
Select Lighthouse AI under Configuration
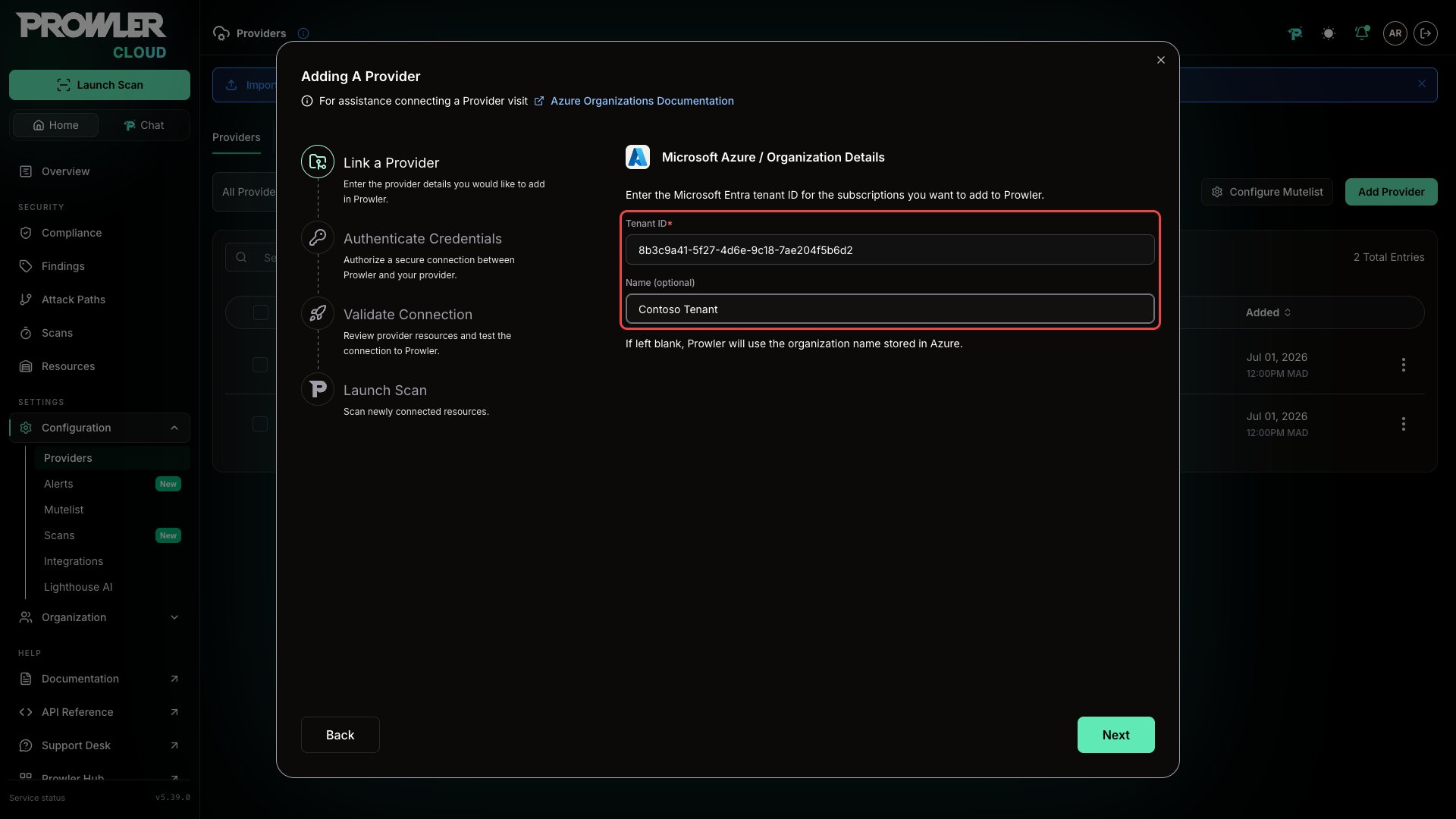(x=112, y=587)
